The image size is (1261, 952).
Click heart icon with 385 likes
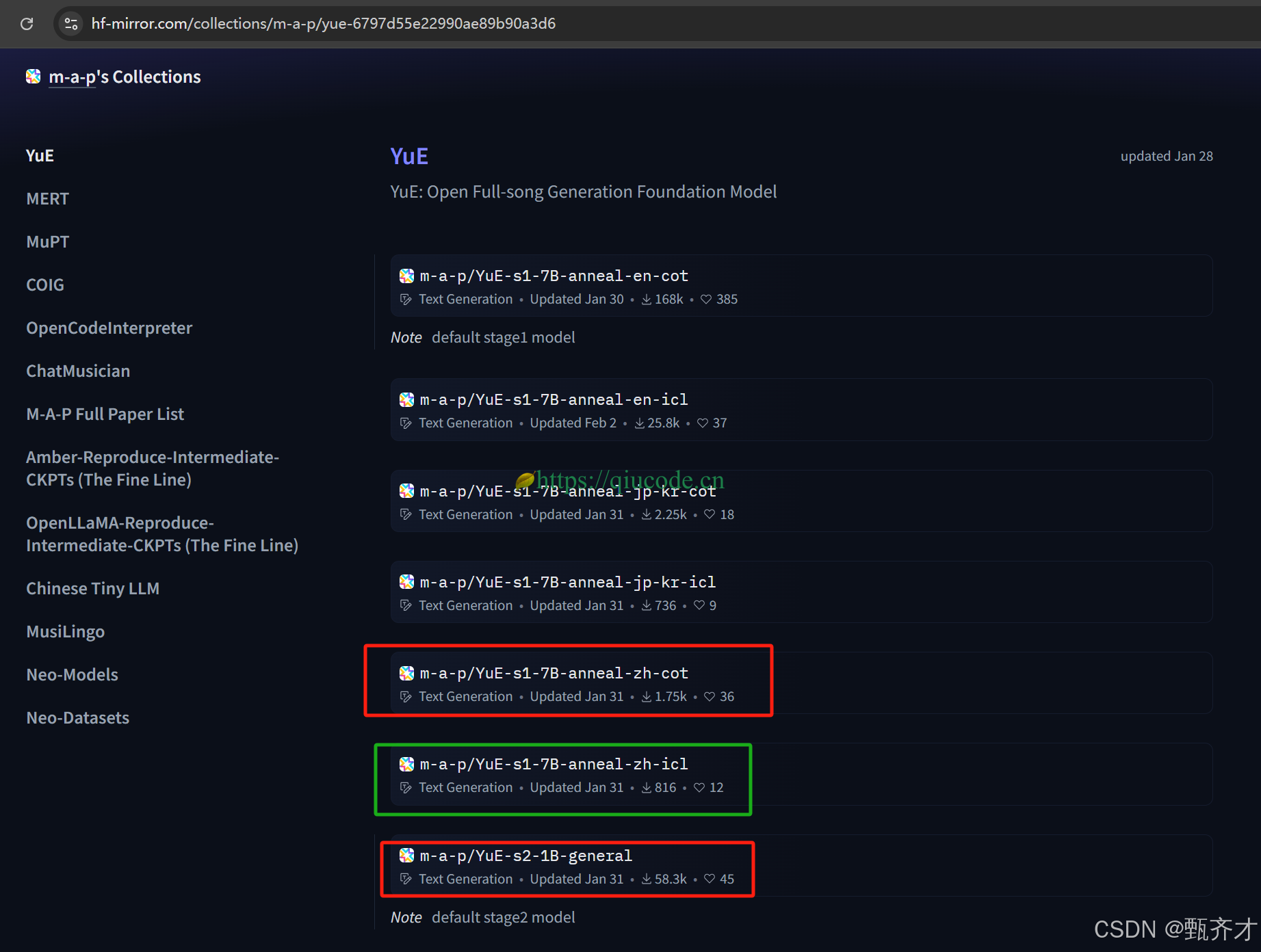[706, 300]
